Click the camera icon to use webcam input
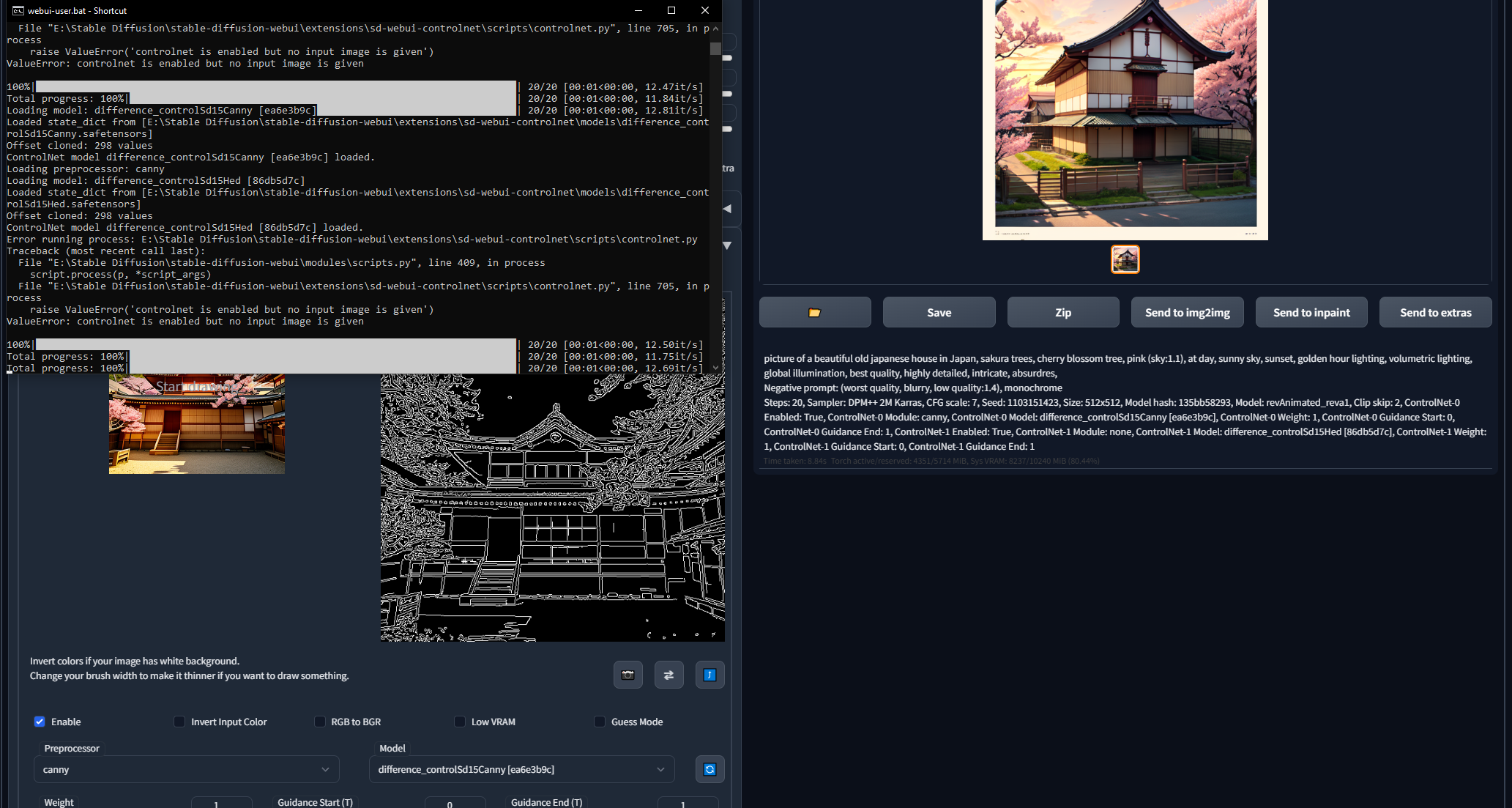This screenshot has width=1512, height=808. point(627,675)
